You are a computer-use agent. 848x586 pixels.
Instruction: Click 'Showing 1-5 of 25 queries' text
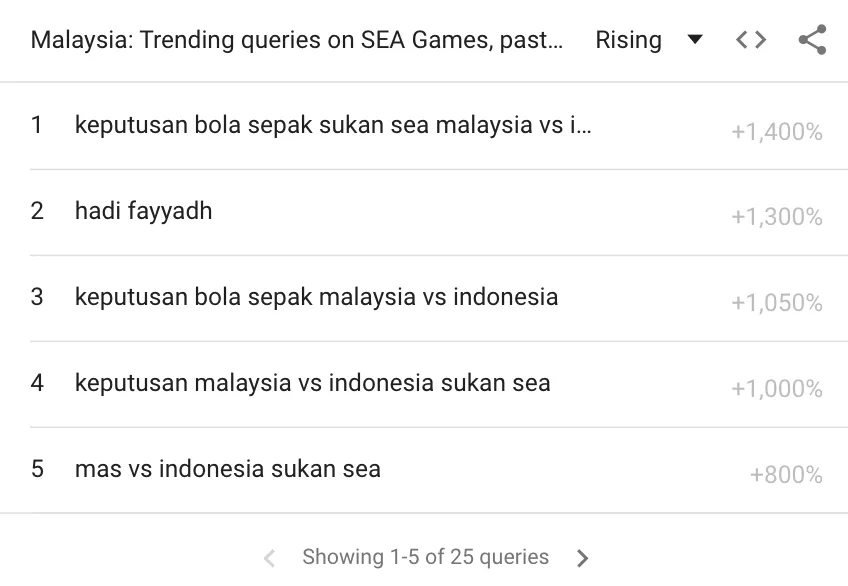tap(425, 557)
